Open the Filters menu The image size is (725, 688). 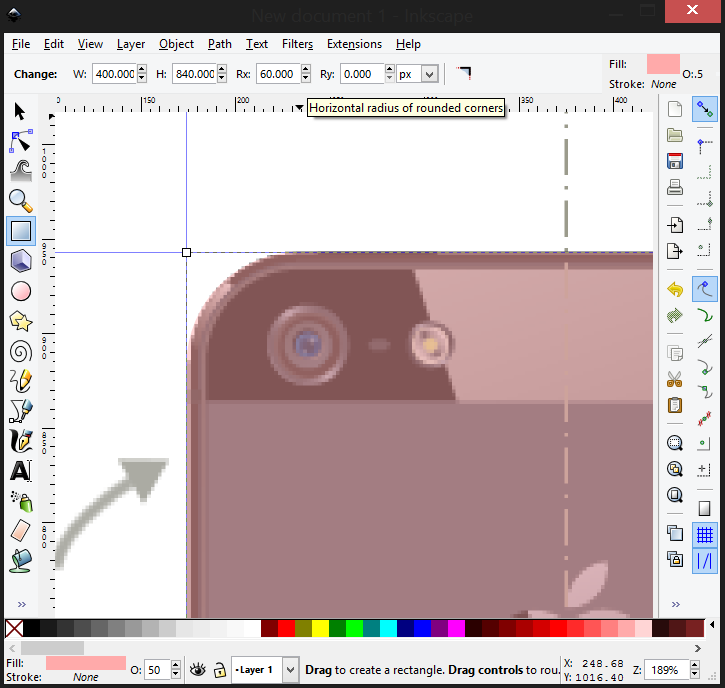tap(297, 44)
